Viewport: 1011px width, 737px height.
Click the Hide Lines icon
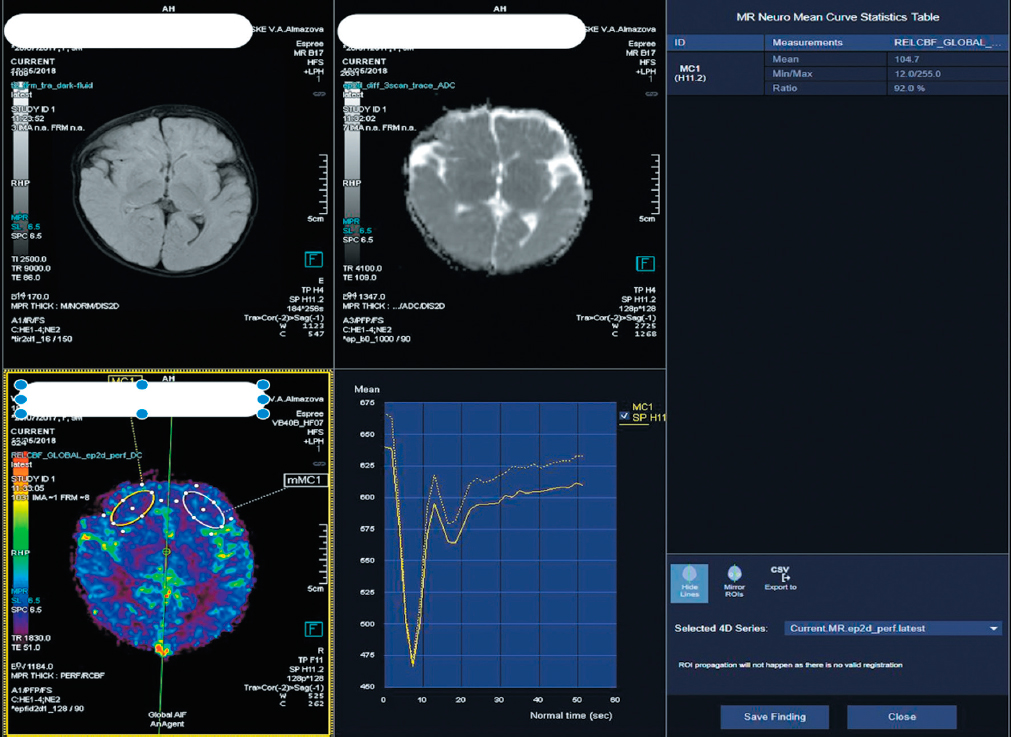689,583
